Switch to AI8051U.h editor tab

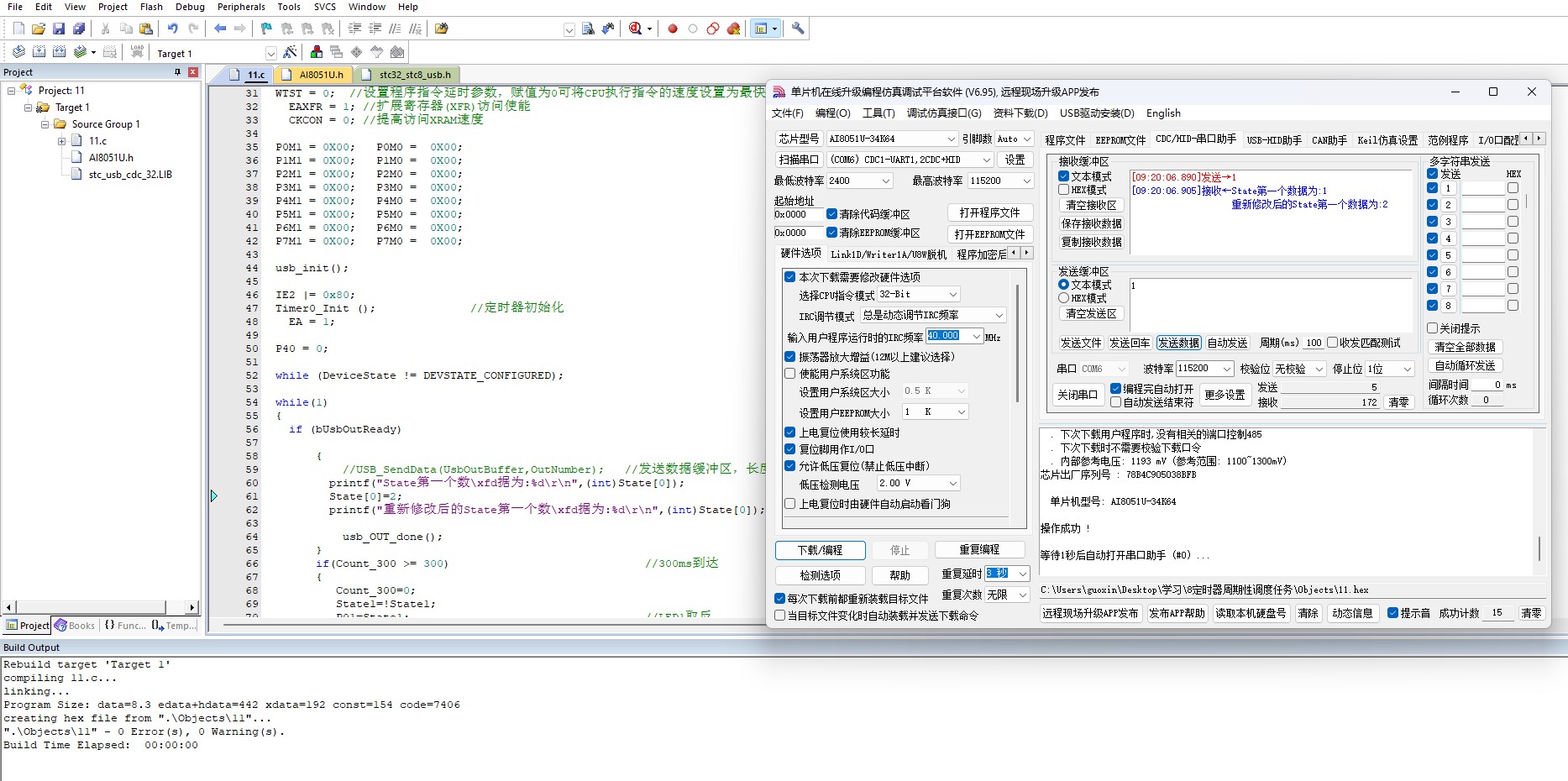[x=313, y=75]
